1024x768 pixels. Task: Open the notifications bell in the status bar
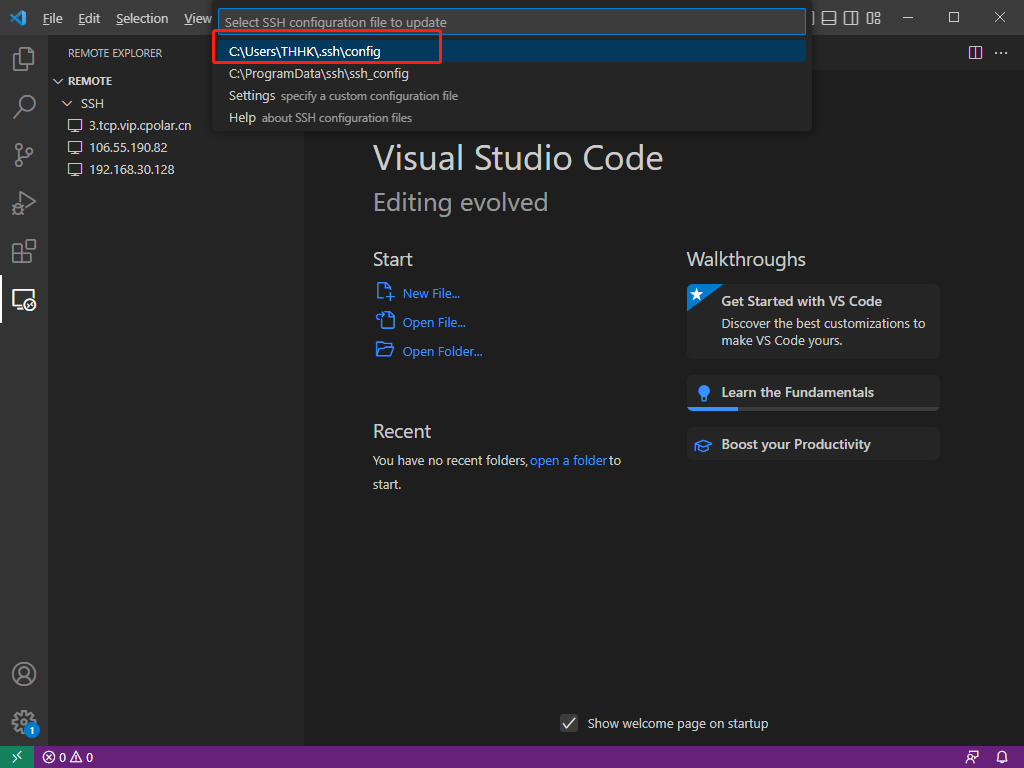pos(1001,757)
